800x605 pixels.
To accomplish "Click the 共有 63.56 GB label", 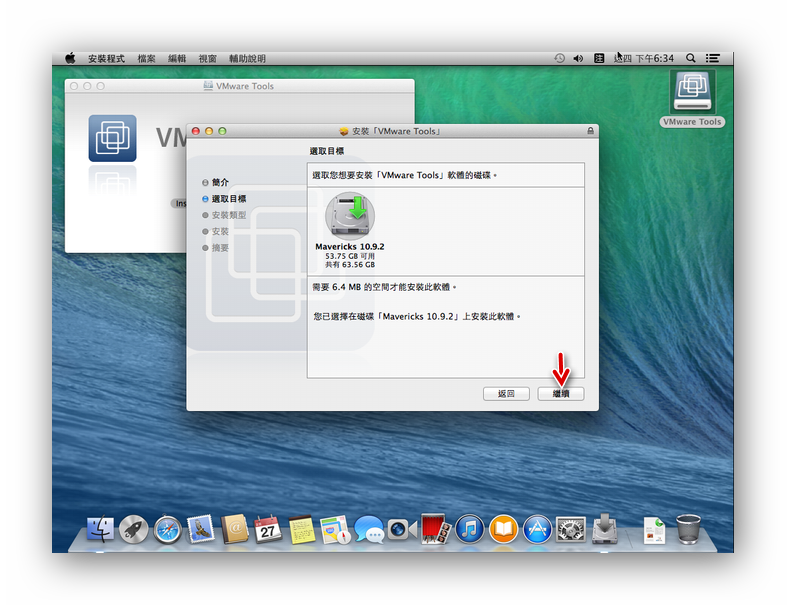I will pyautogui.click(x=350, y=265).
